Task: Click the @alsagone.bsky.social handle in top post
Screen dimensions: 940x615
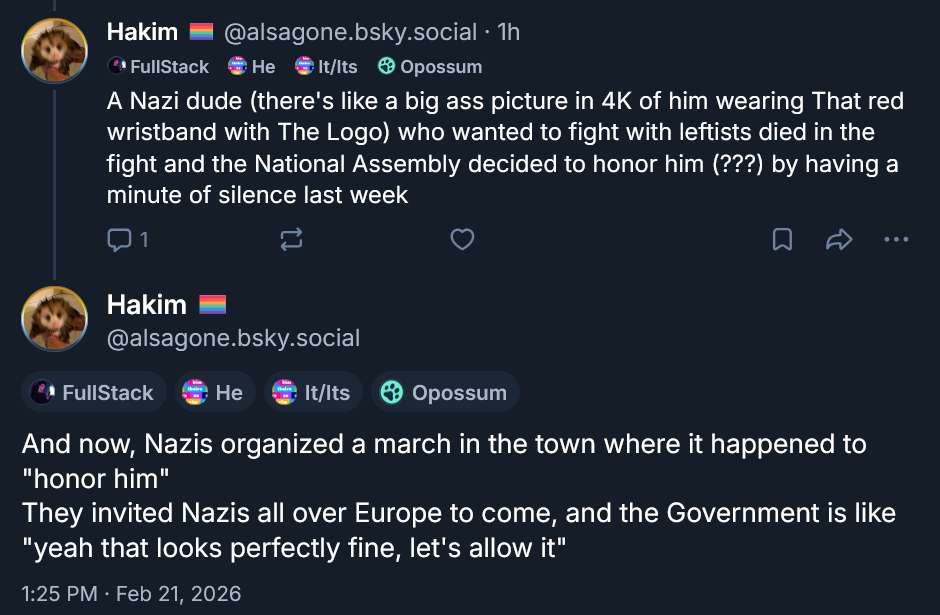Action: point(349,32)
